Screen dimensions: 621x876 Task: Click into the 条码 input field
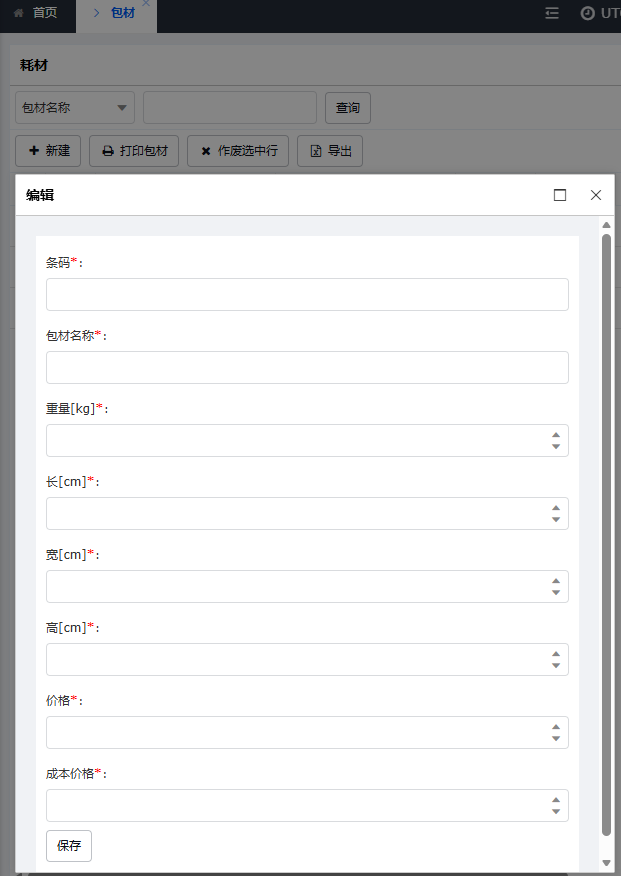[307, 295]
